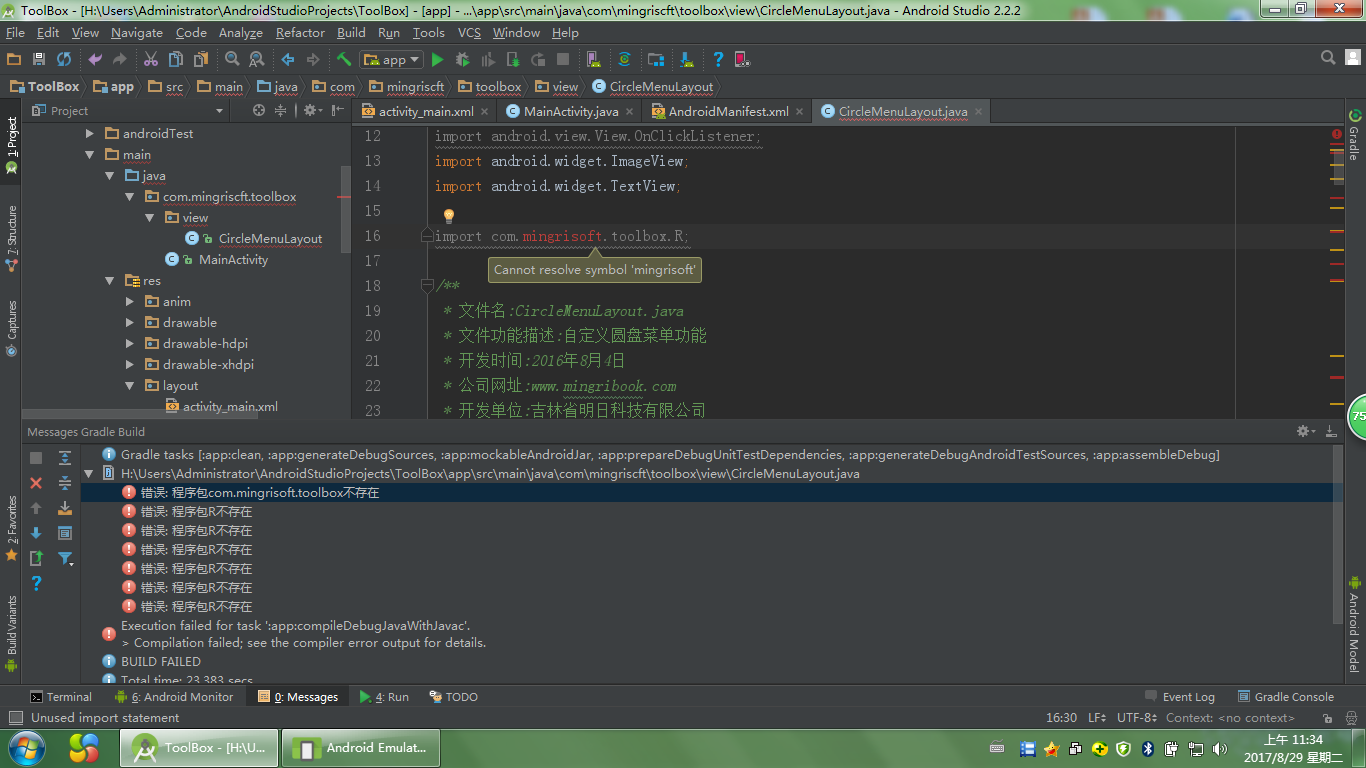Click the Export to text file icon
Image resolution: width=1366 pixels, height=768 pixels.
tap(36, 558)
